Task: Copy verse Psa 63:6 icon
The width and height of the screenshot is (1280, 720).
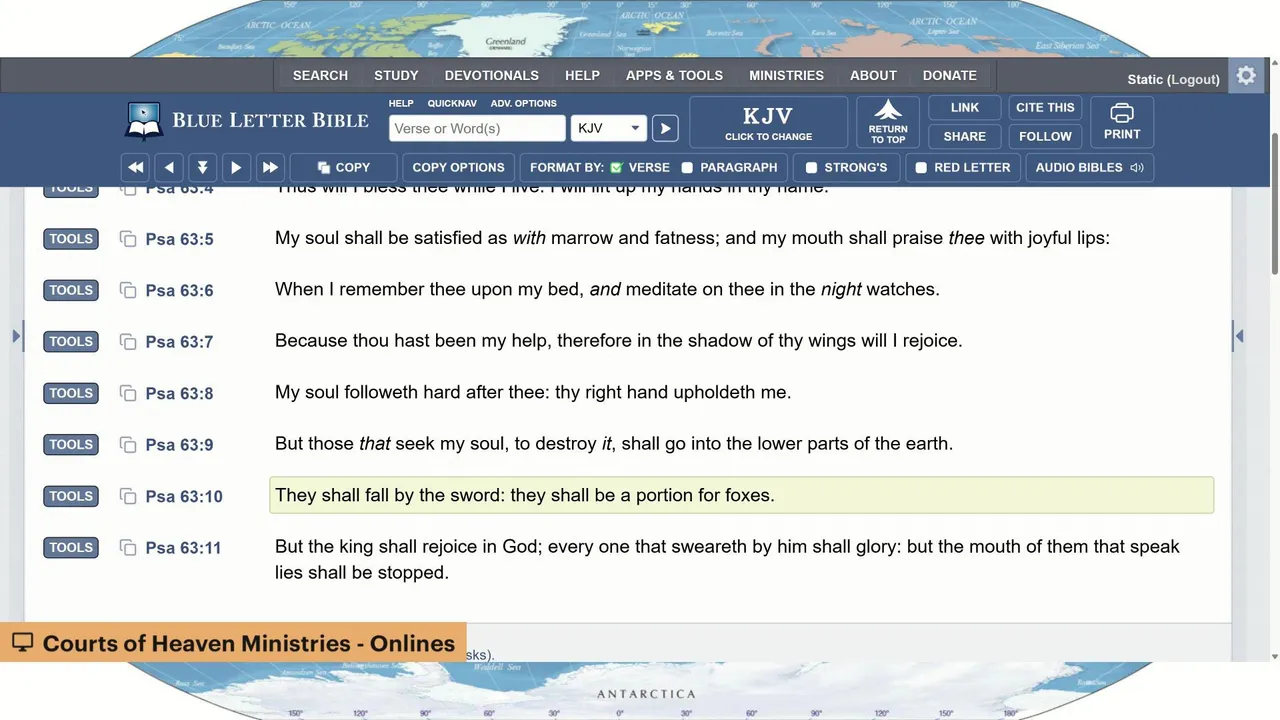Action: tap(128, 290)
